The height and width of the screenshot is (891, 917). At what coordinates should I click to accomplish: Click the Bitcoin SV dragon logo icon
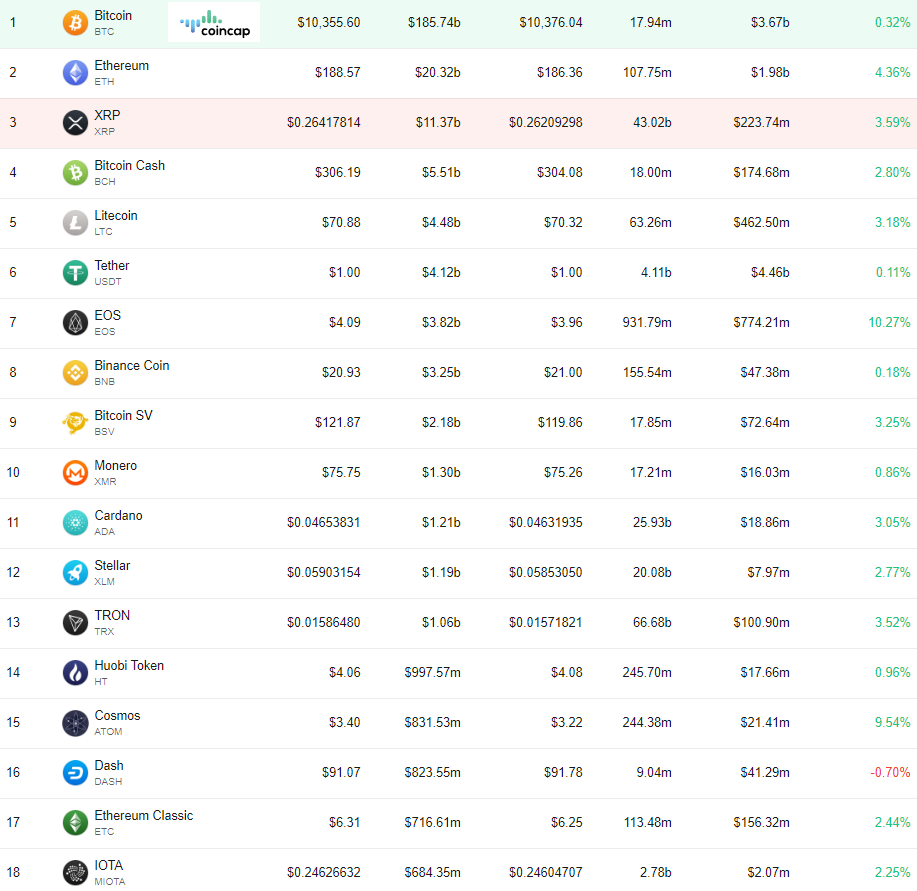pyautogui.click(x=75, y=423)
